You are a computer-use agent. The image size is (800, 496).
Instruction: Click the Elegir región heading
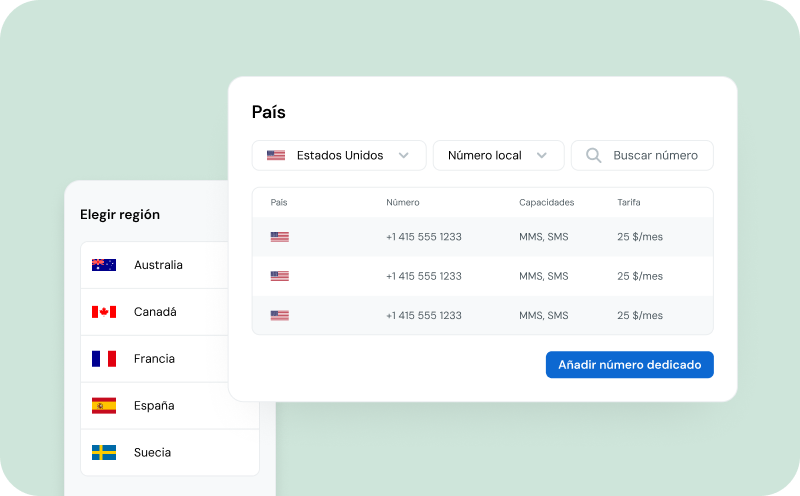click(120, 214)
